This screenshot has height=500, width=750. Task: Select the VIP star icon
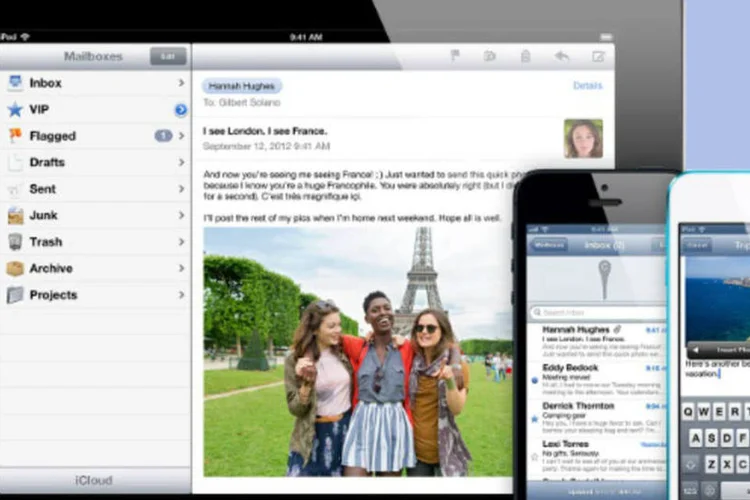click(15, 110)
